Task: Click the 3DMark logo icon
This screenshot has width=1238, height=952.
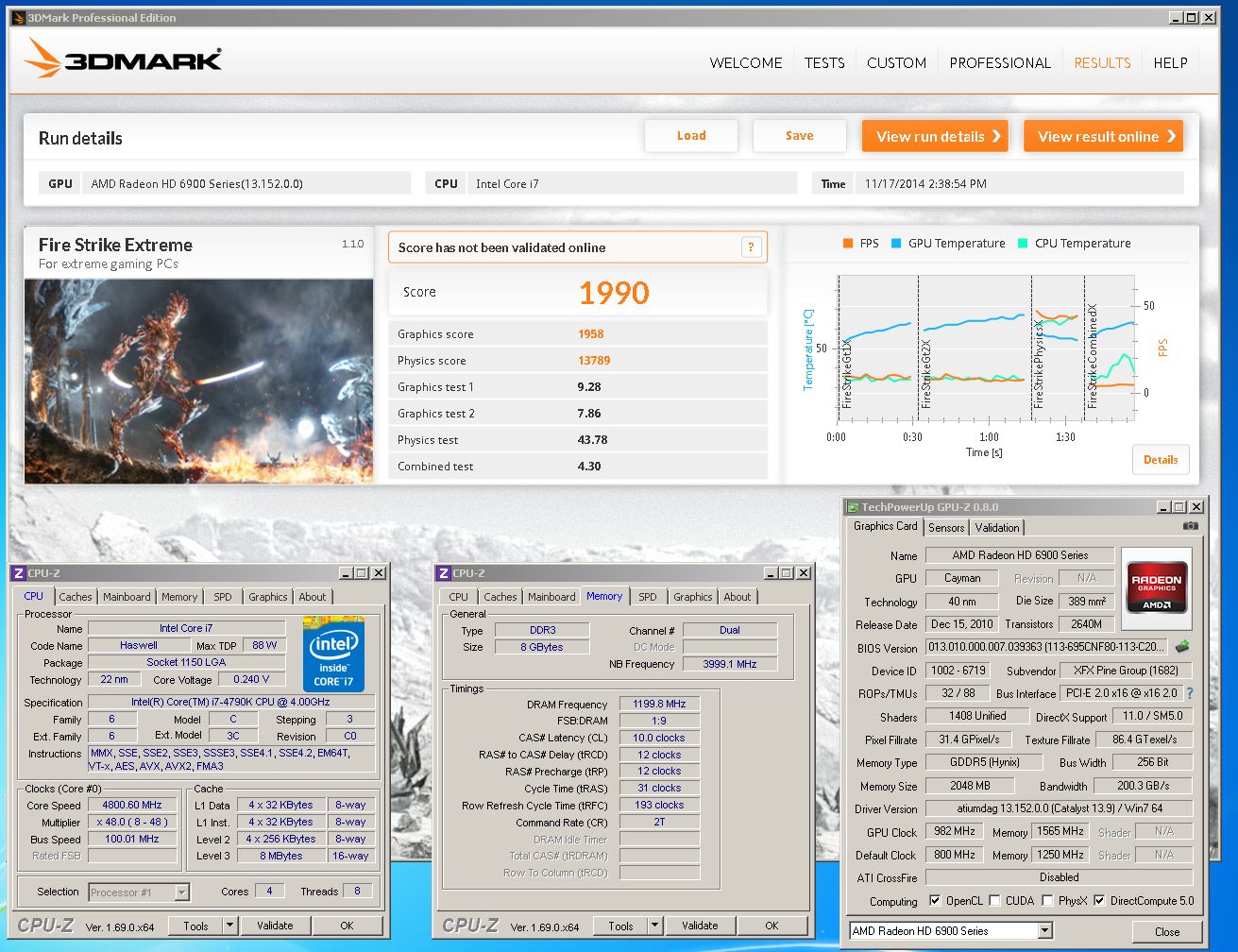Action: point(42,58)
